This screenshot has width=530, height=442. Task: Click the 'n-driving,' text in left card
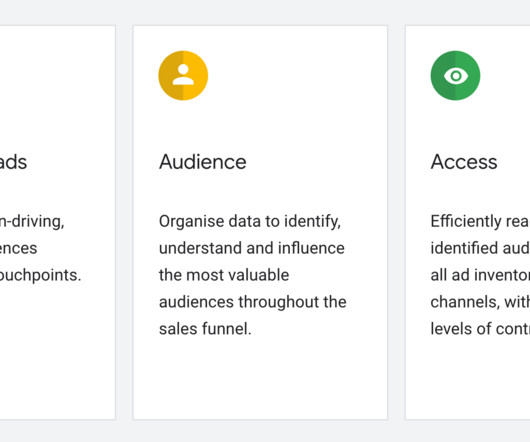(32, 222)
